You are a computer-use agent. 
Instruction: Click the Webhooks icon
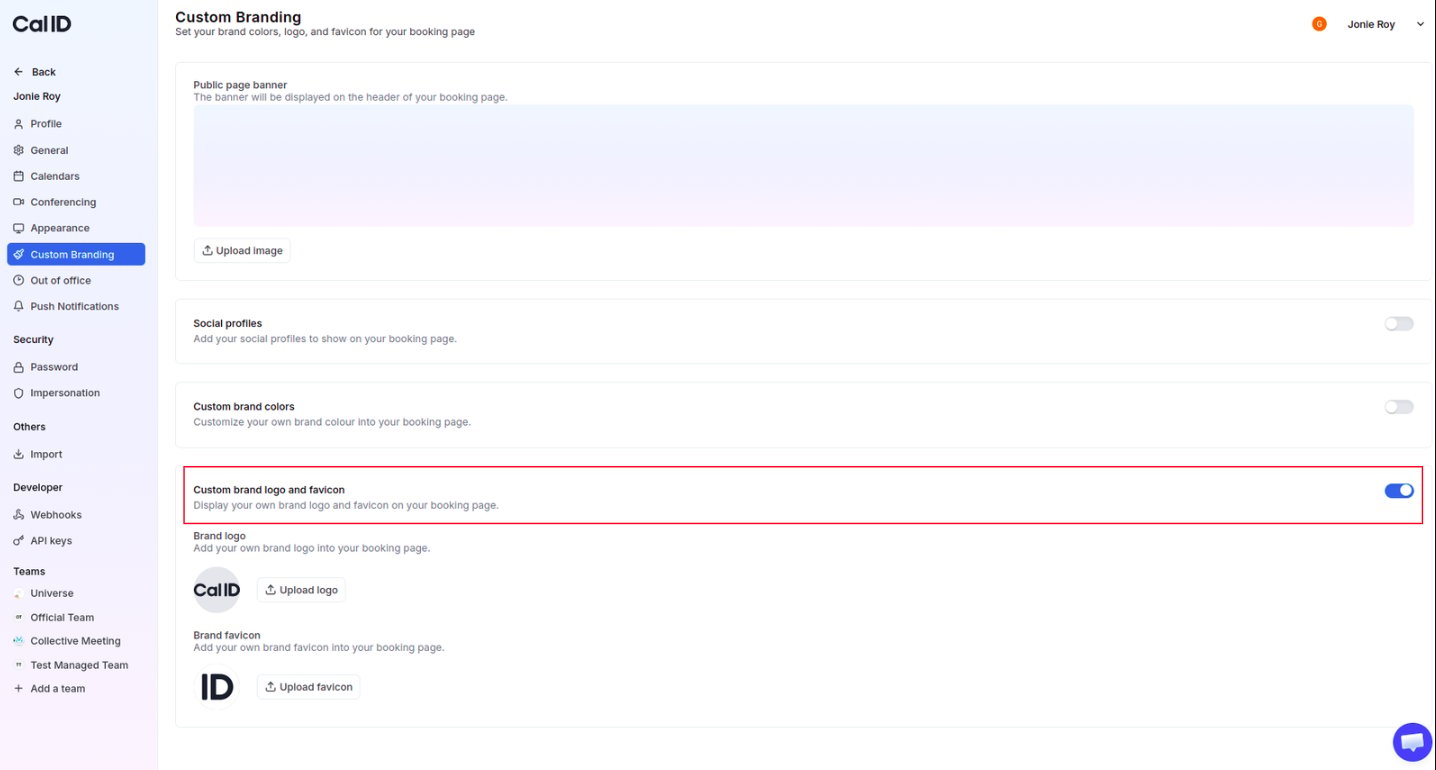(x=18, y=515)
